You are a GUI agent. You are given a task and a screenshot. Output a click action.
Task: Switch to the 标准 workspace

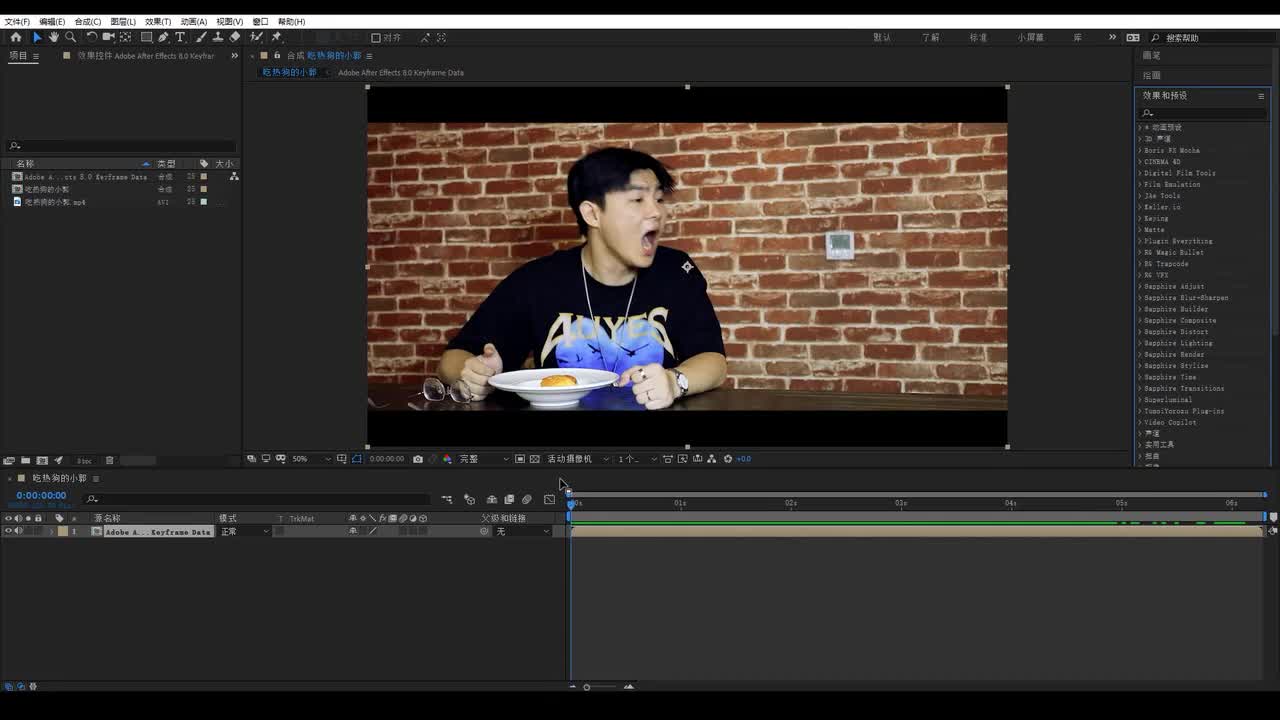coord(979,37)
